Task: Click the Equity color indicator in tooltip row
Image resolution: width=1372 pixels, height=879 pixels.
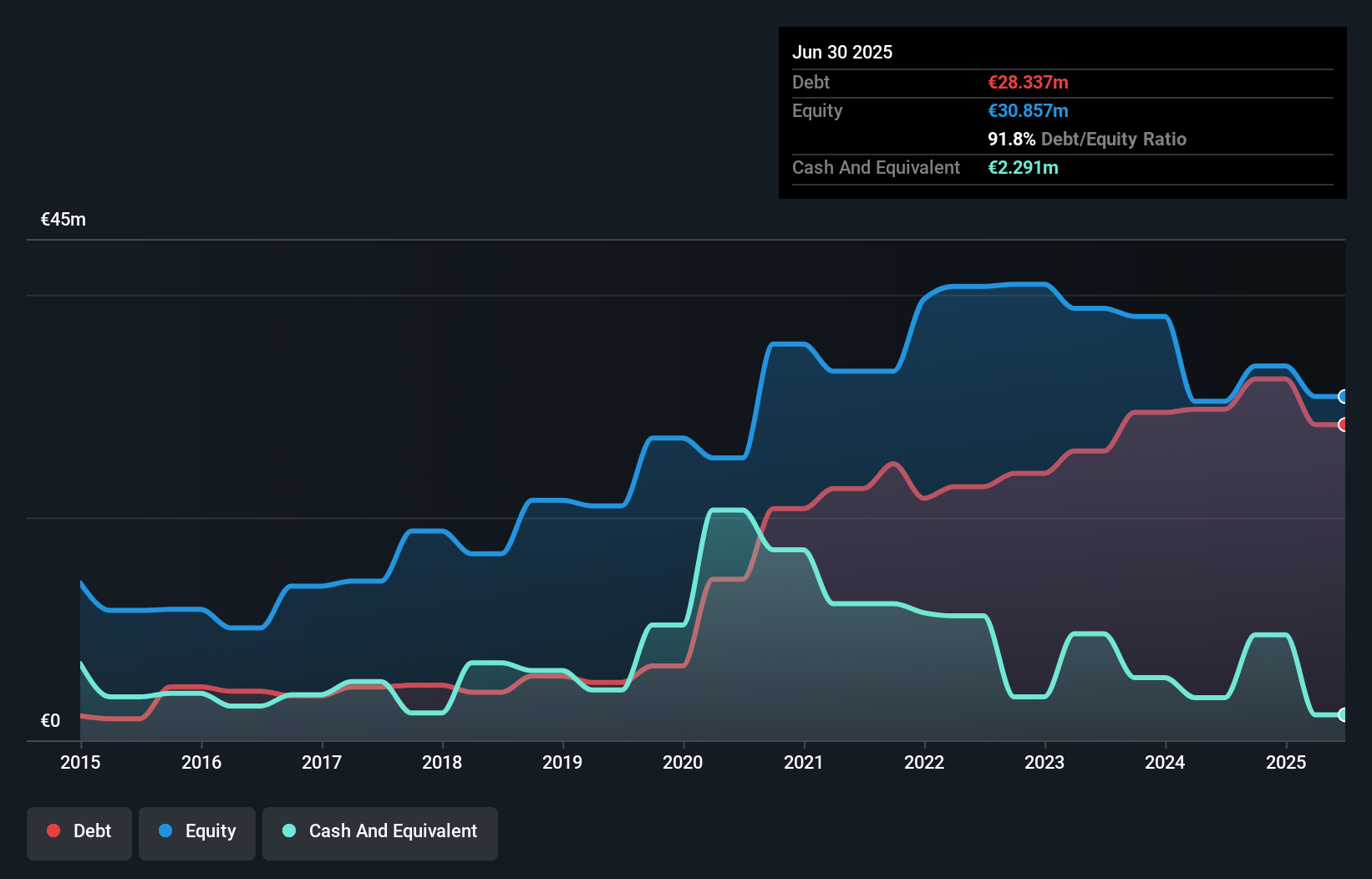Action: coord(1027,110)
